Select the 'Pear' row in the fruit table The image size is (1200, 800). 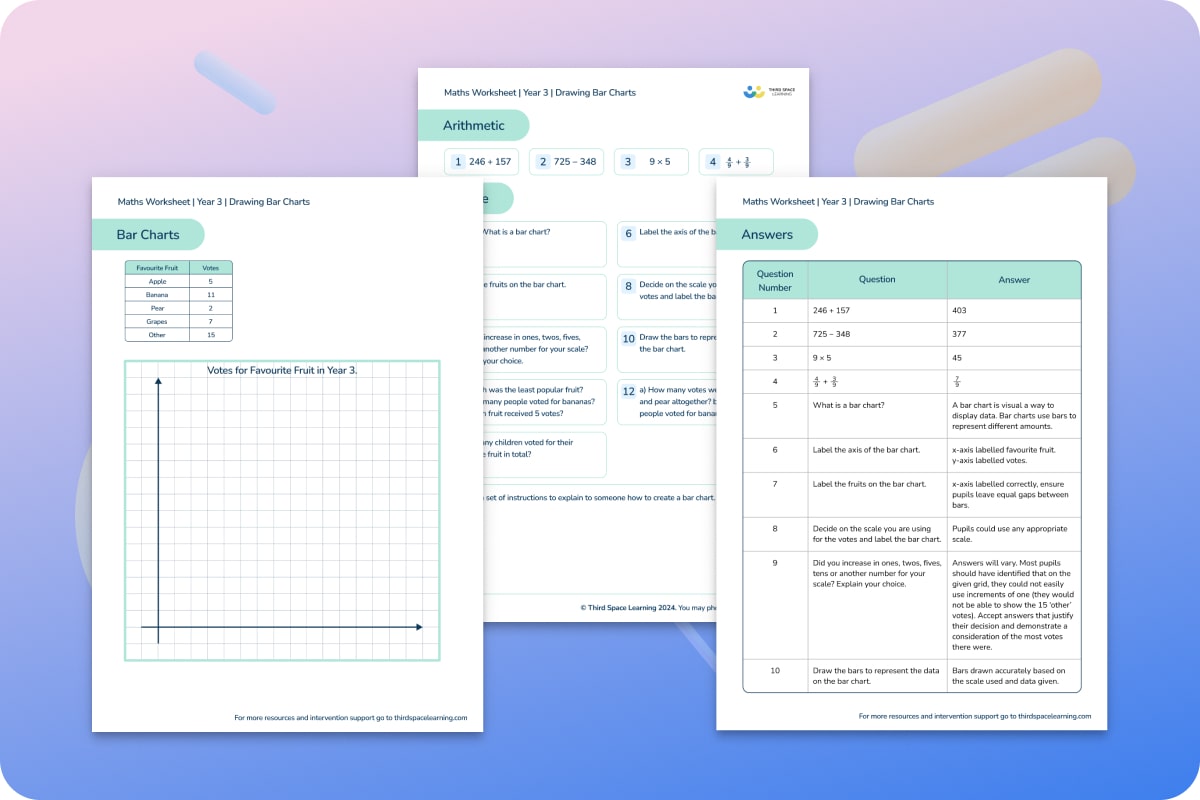coord(179,309)
